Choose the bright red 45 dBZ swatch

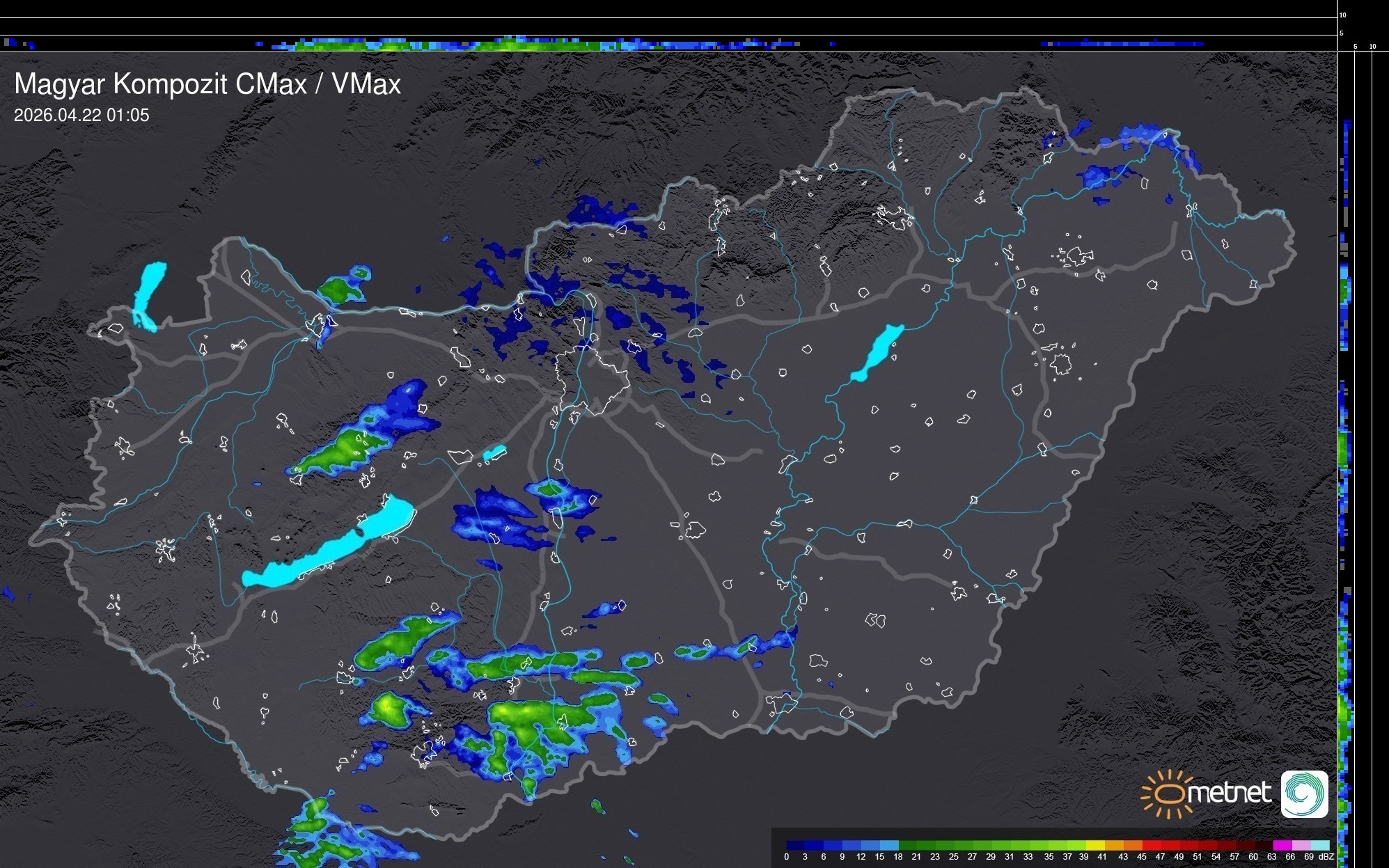pyautogui.click(x=1152, y=845)
